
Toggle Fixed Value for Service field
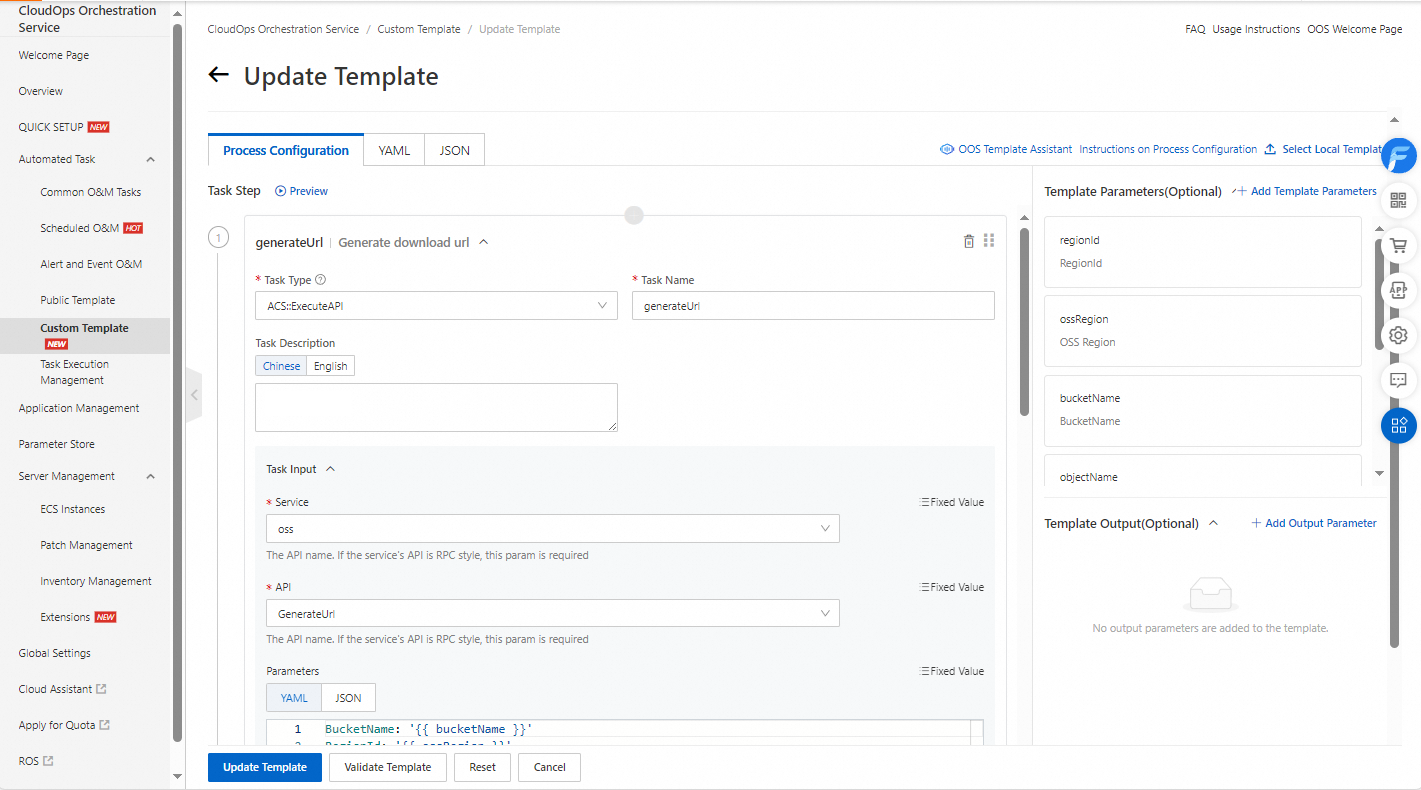[x=951, y=502]
